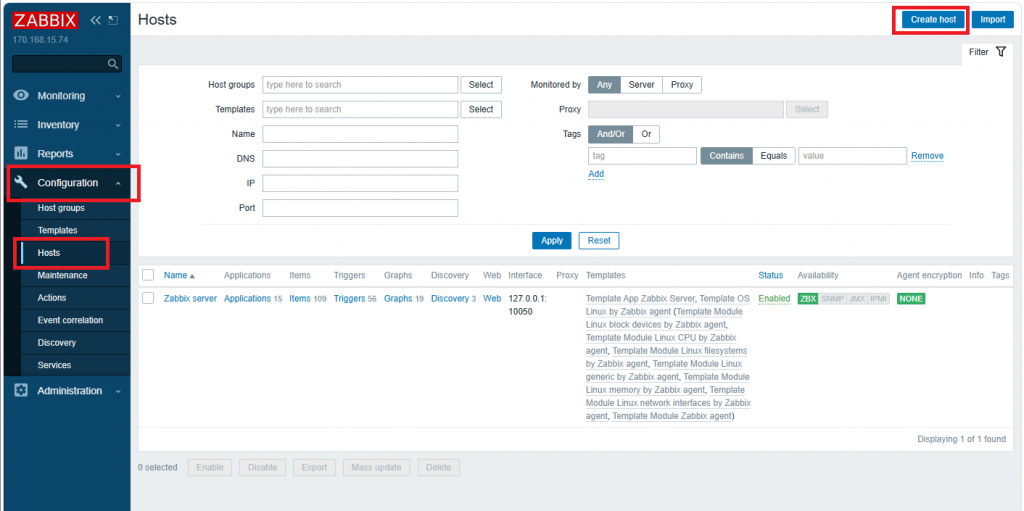Tick the select-all hosts checkbox
Image resolution: width=1024 pixels, height=511 pixels.
[x=148, y=275]
